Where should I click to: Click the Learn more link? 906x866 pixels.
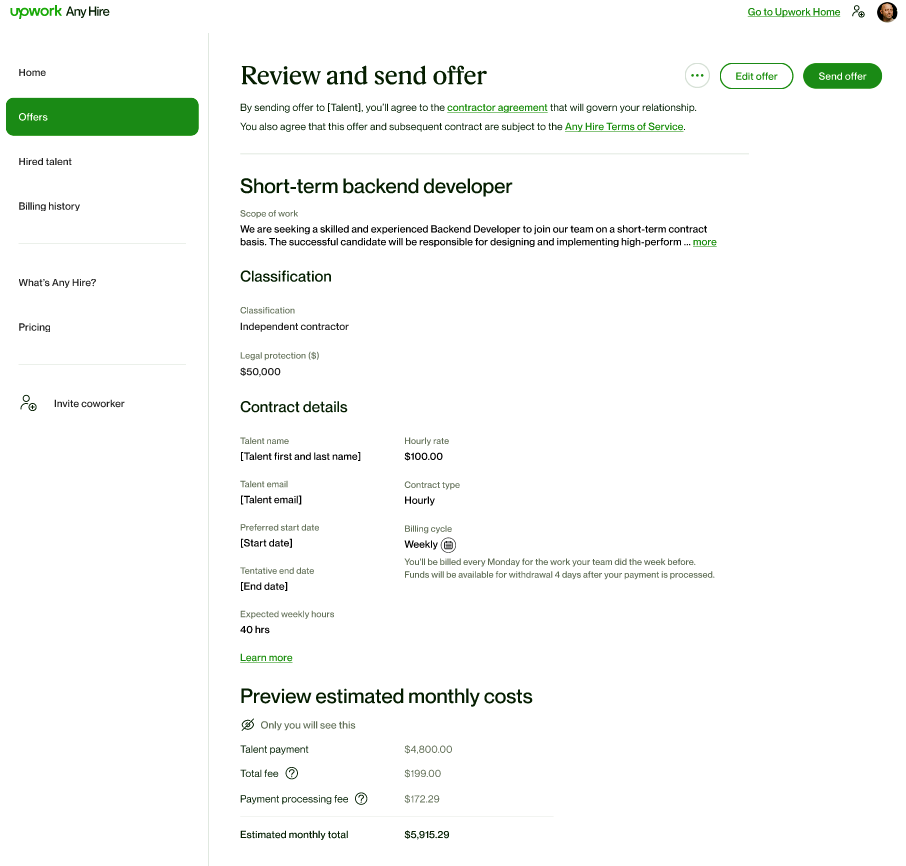[x=266, y=658]
